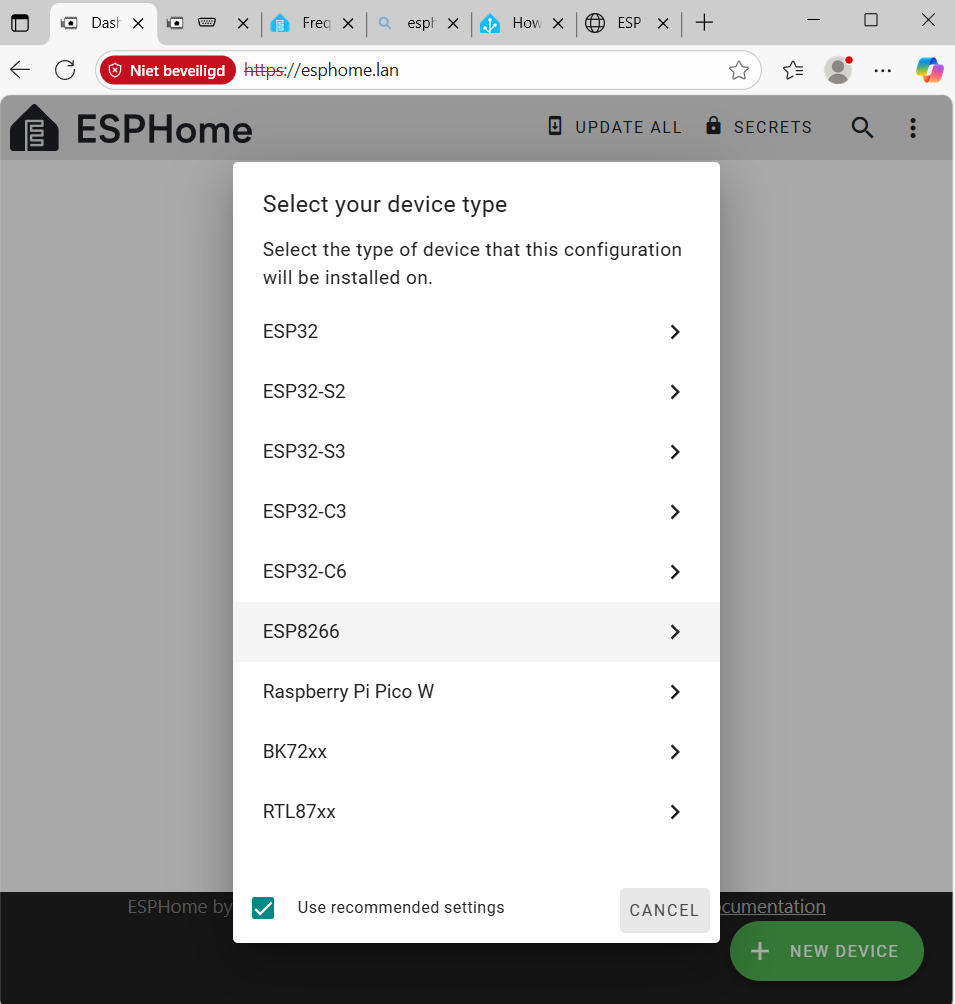Click the browser back arrow
The width and height of the screenshot is (955, 1004).
(x=20, y=70)
